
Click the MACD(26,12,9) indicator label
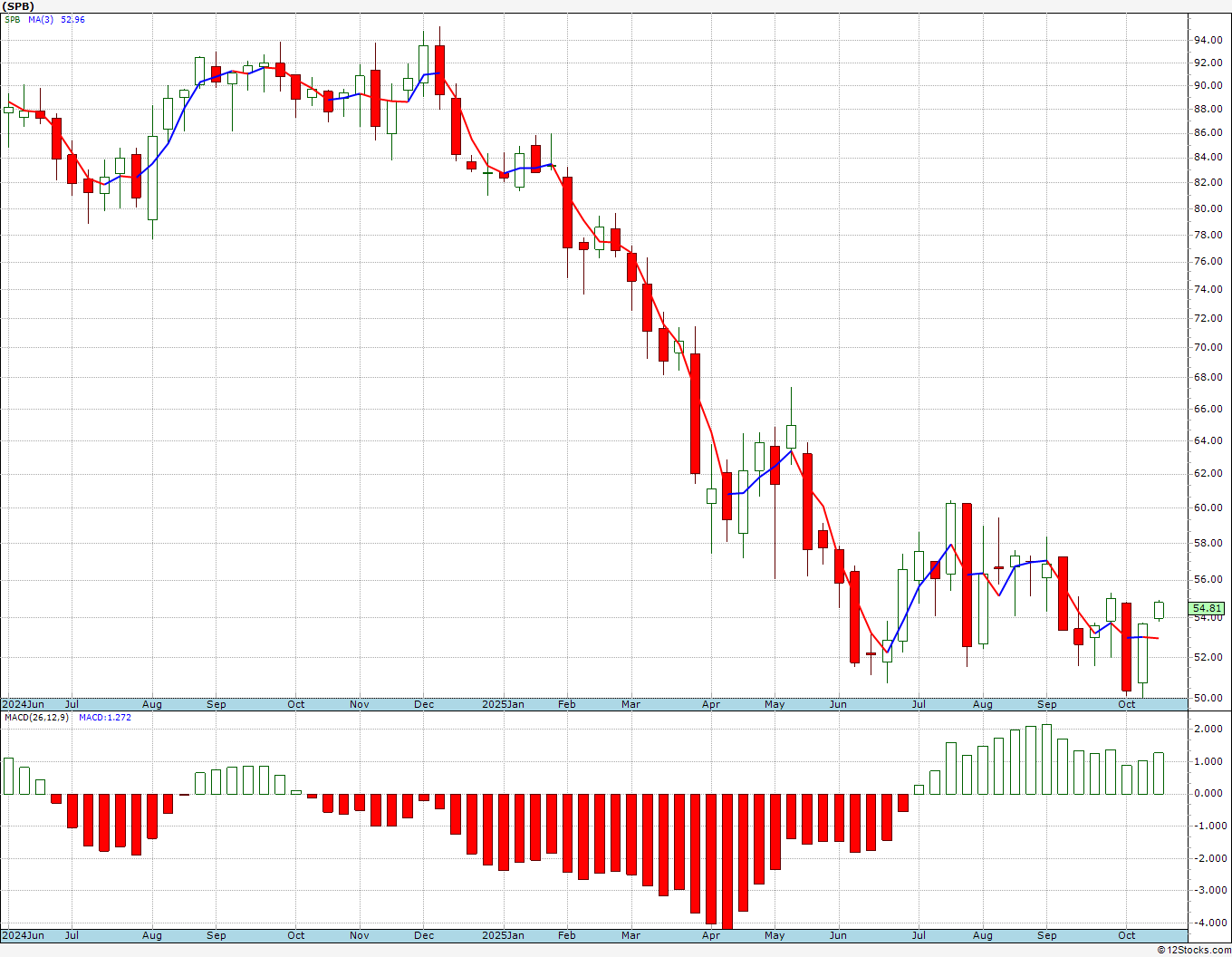[36, 718]
